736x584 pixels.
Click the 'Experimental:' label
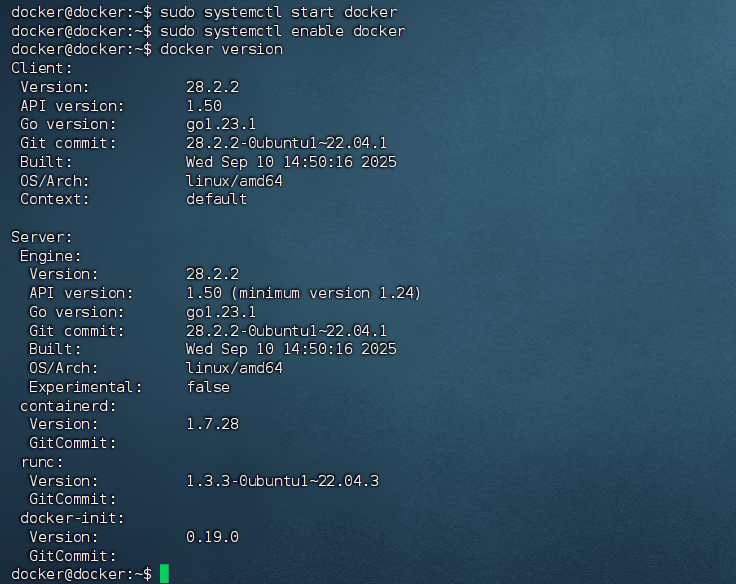pos(85,387)
